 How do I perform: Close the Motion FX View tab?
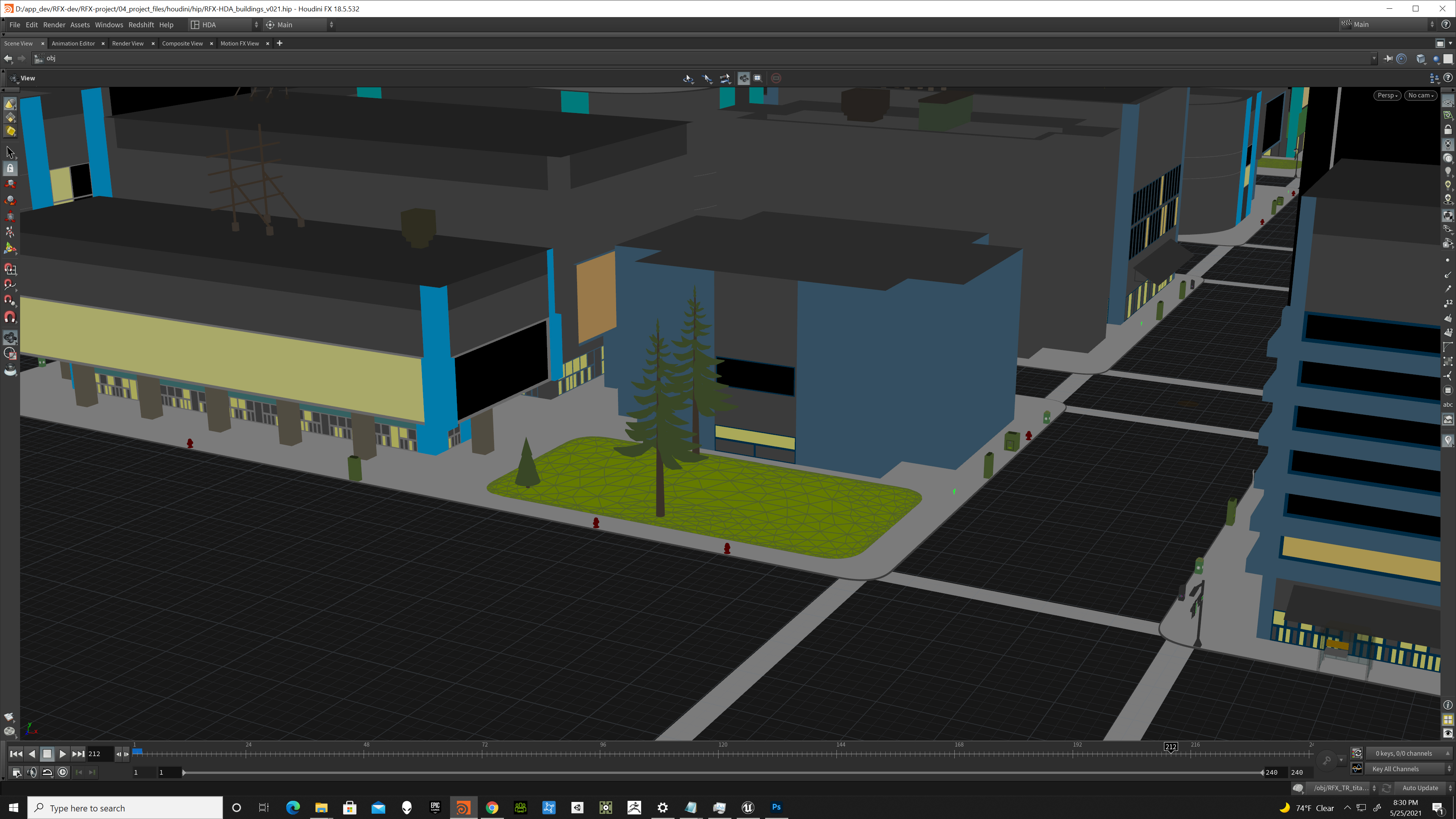[x=267, y=44]
